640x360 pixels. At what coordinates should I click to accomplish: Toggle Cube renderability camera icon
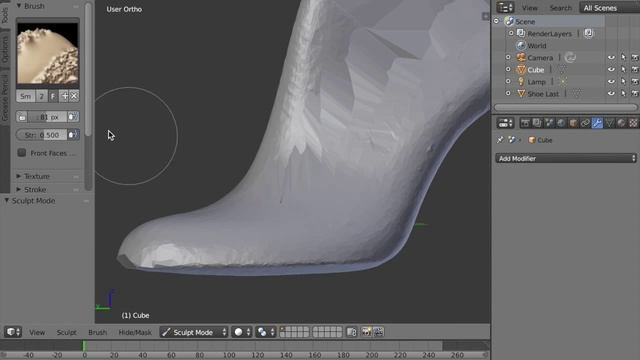pyautogui.click(x=635, y=69)
